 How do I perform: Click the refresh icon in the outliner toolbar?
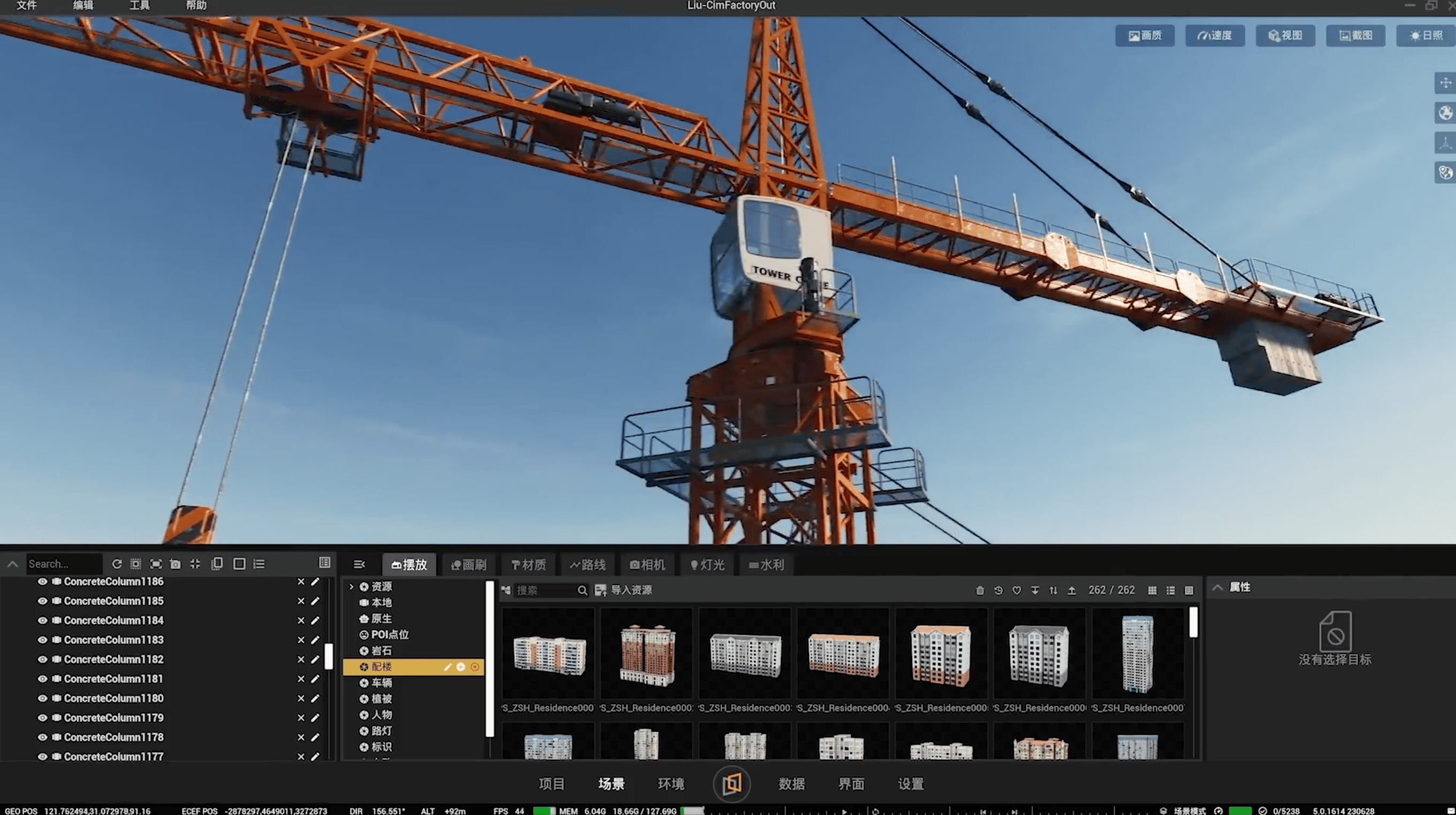117,564
